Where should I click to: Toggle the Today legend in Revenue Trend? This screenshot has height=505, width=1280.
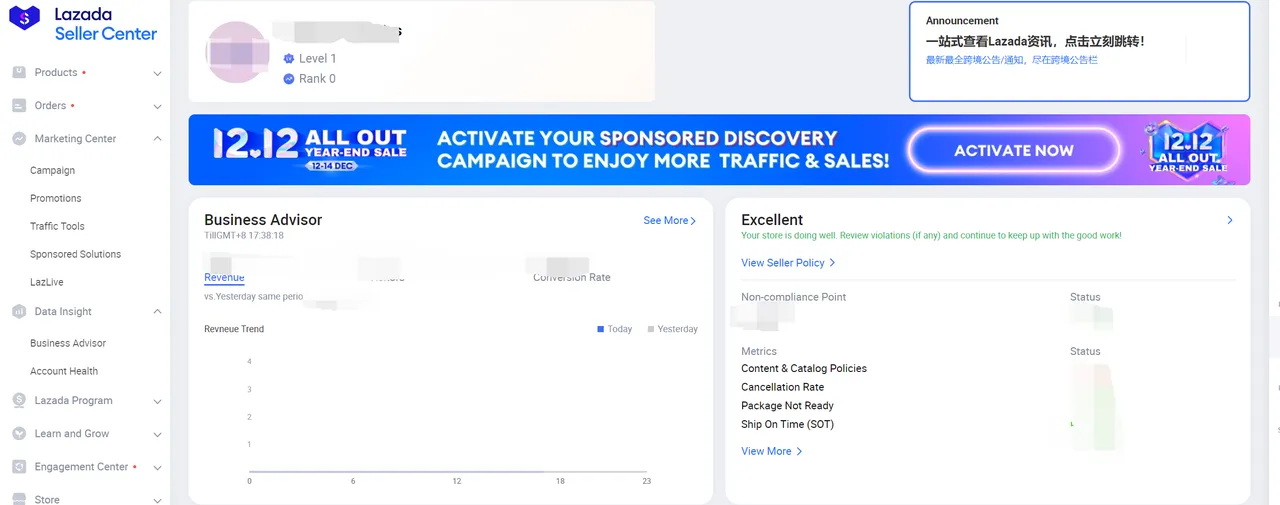[614, 329]
